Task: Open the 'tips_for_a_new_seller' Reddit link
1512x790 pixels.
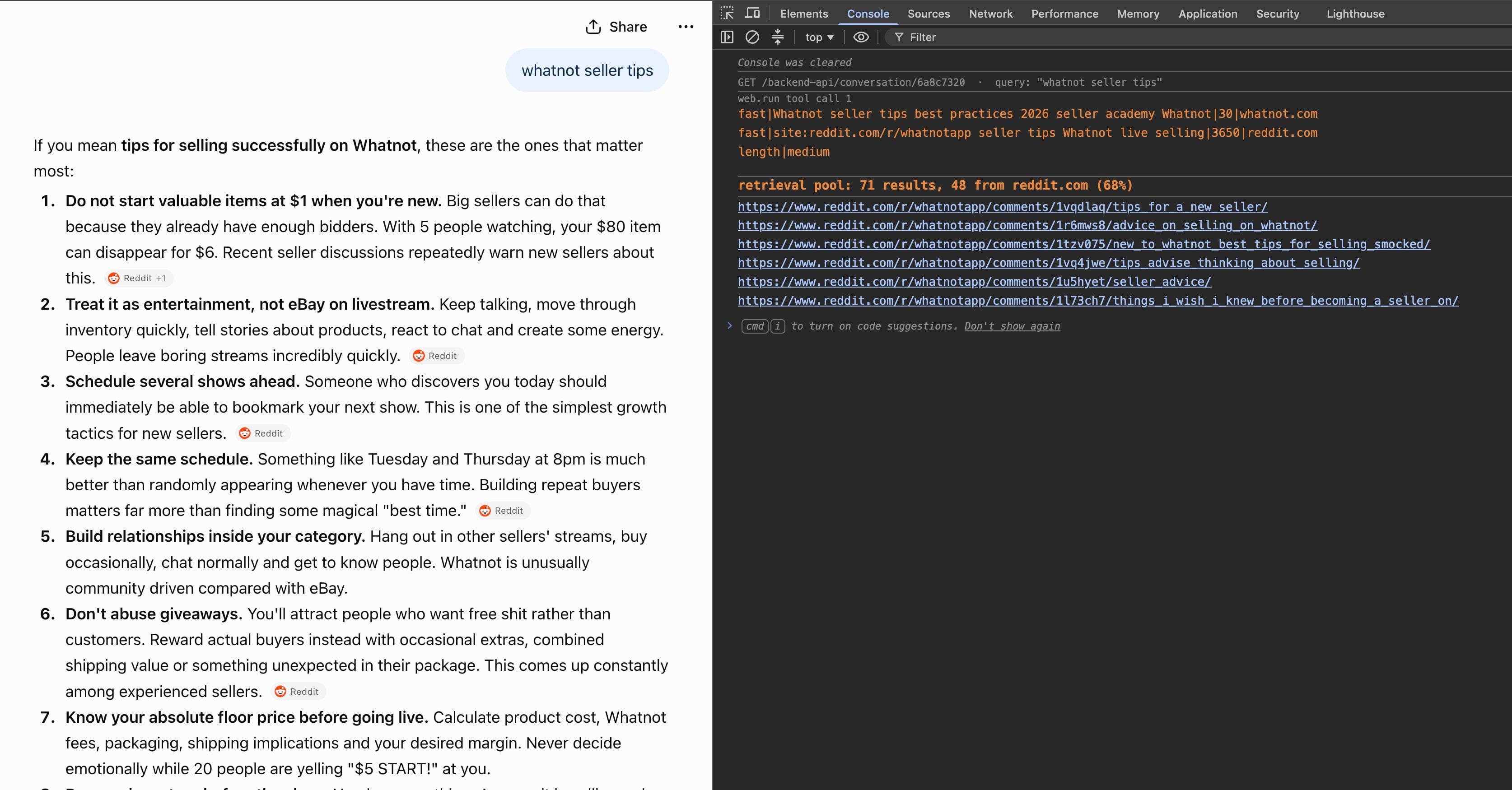Action: point(1003,207)
